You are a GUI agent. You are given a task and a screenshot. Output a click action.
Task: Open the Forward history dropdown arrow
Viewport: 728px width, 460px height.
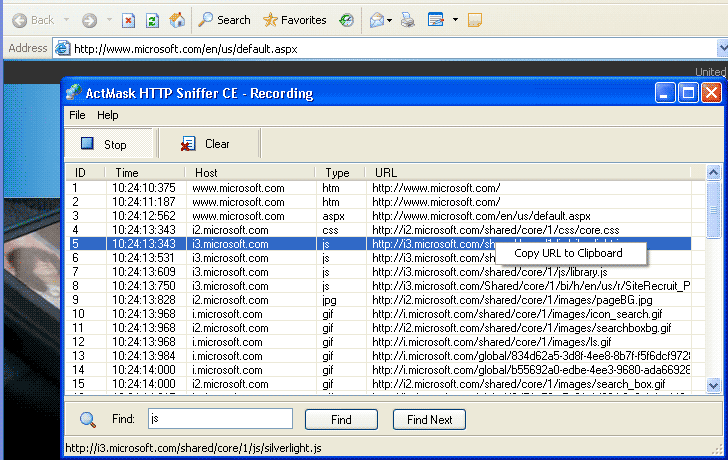[x=109, y=20]
